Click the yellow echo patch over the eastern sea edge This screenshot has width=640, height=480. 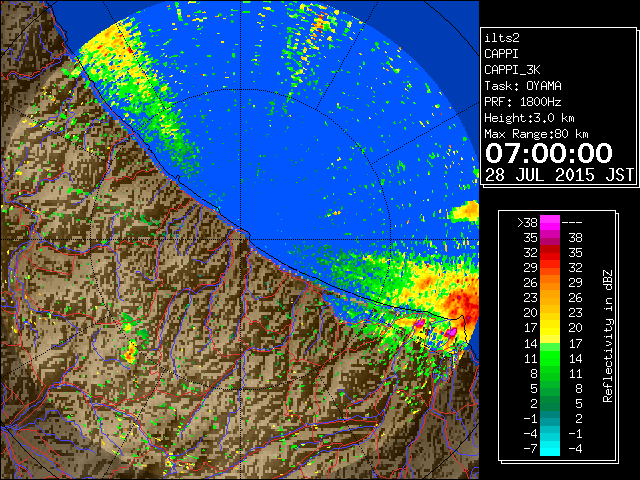pos(465,212)
